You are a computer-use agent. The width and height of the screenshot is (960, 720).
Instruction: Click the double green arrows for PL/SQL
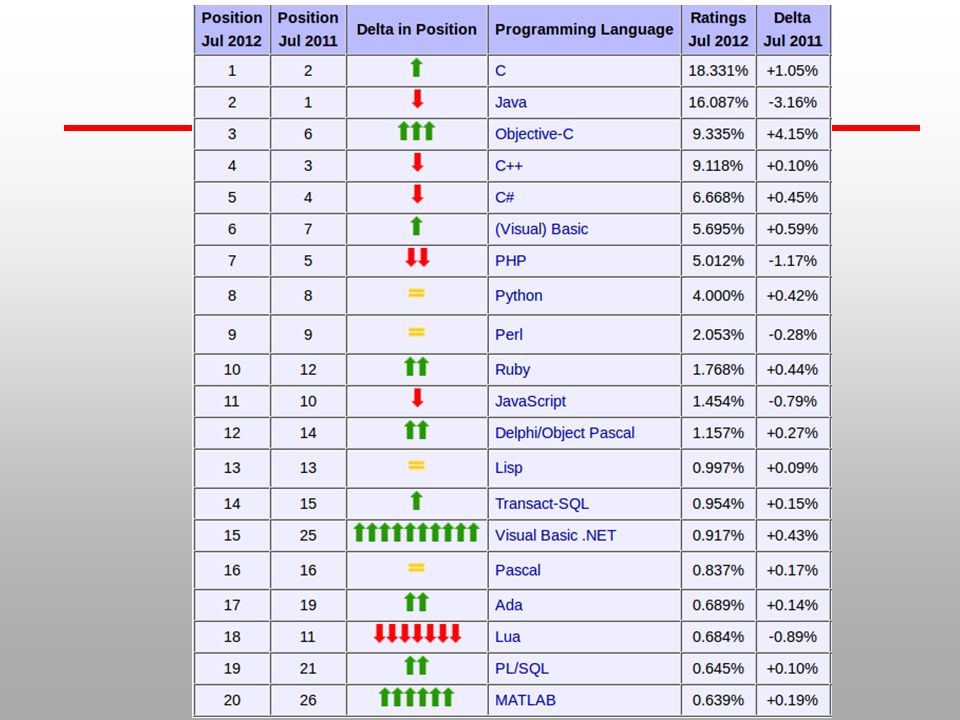(x=416, y=666)
